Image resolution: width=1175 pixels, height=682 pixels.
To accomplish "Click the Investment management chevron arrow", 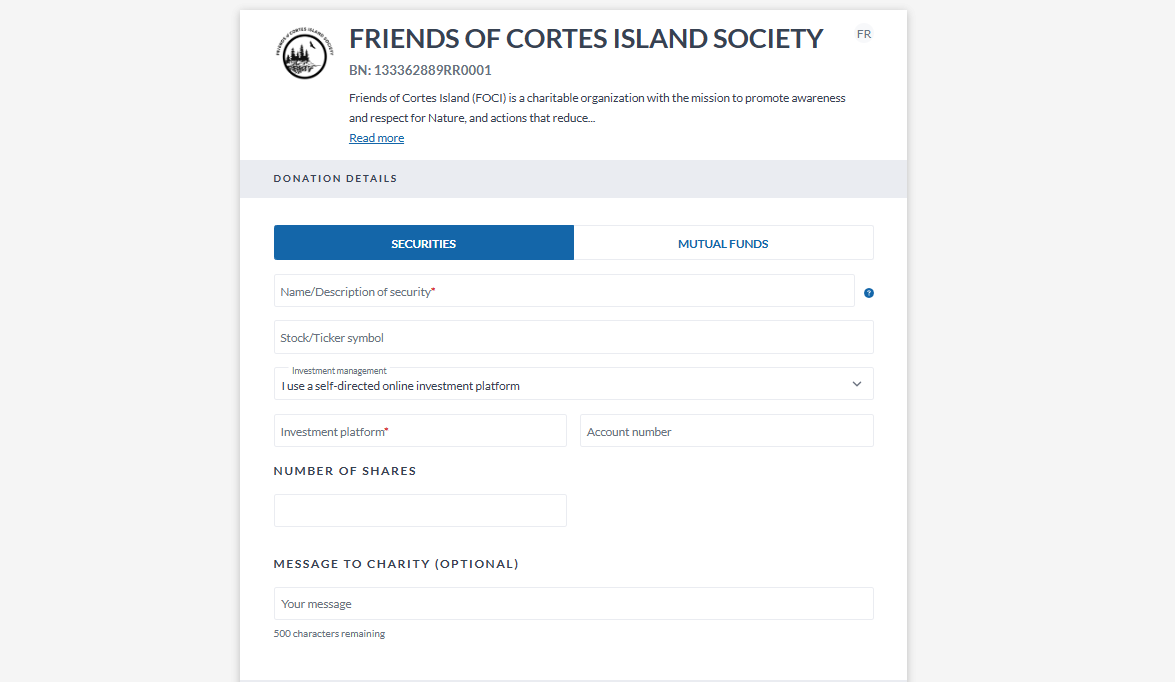I will 857,384.
